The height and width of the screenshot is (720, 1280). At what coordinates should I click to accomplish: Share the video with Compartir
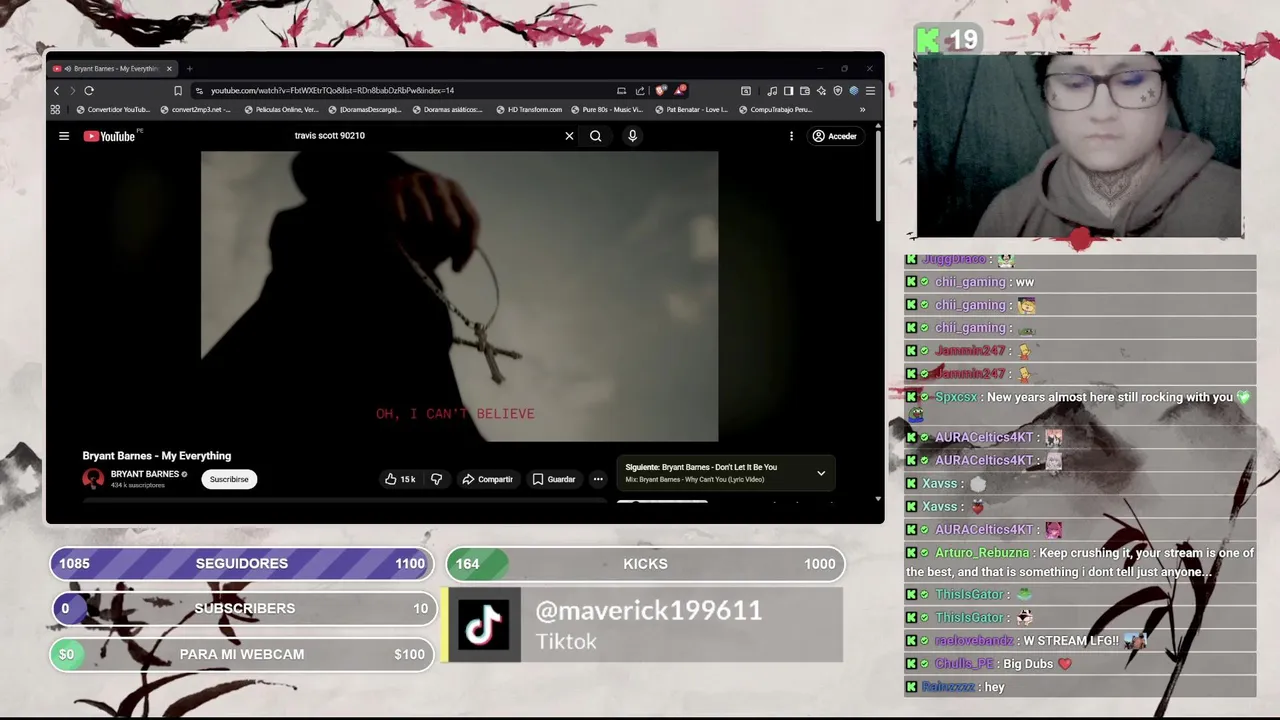487,479
